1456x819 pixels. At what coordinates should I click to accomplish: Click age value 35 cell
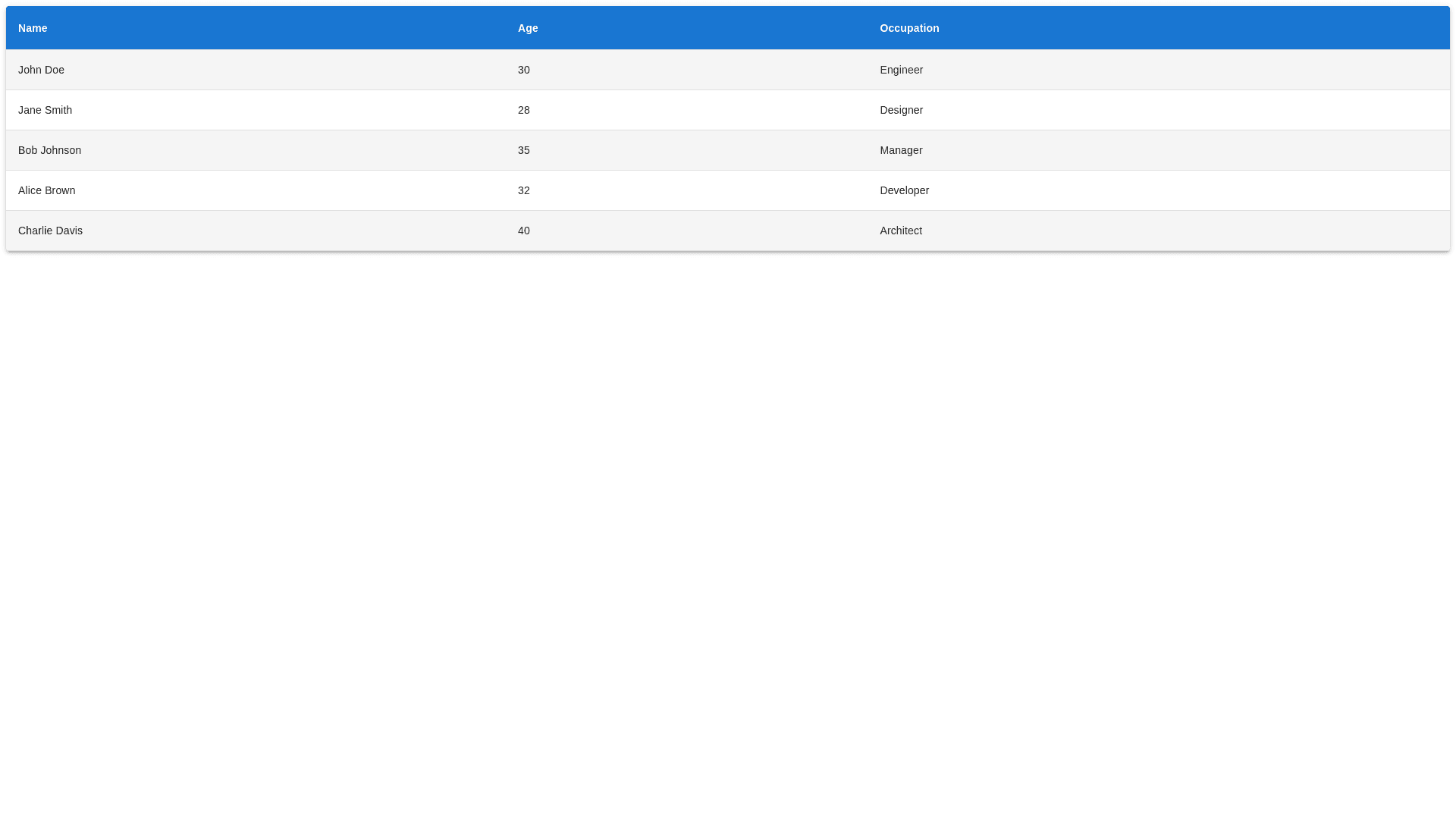[x=524, y=150]
